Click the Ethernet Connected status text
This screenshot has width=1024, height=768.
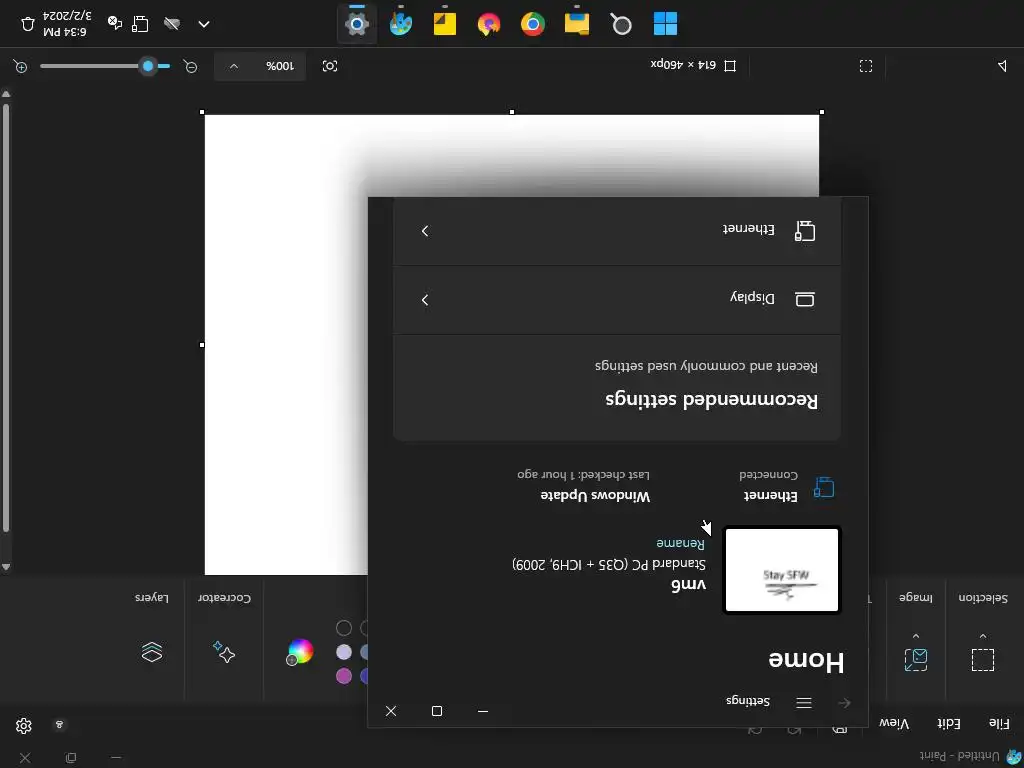pos(769,485)
